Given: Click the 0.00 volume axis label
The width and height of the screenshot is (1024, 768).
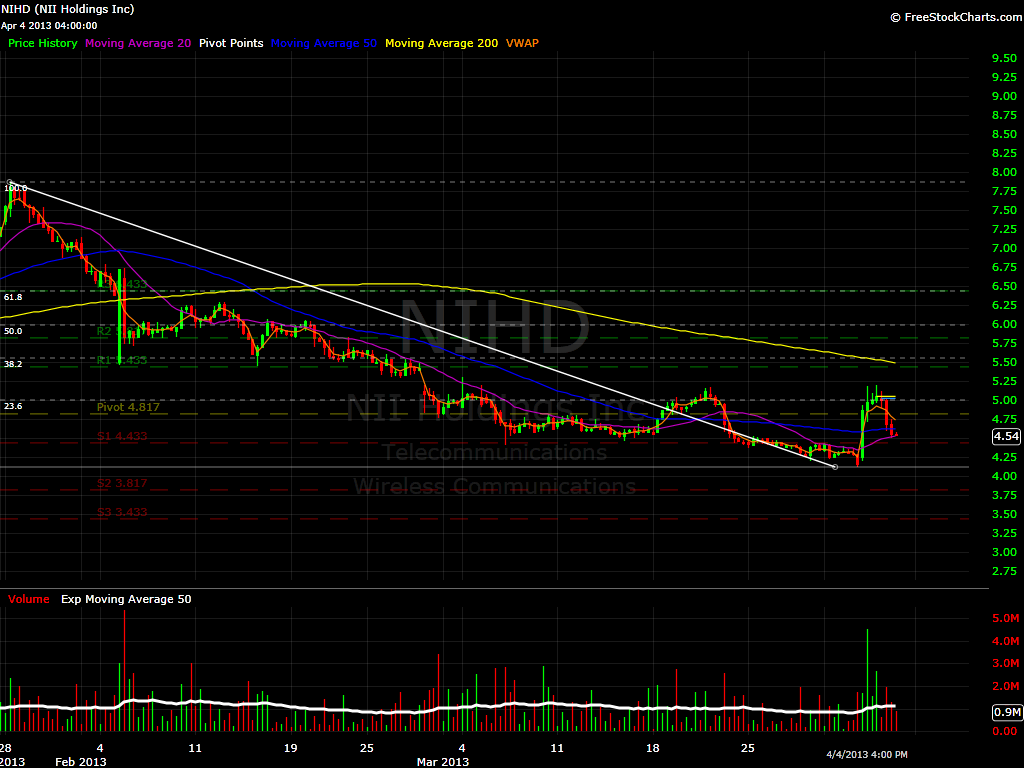Looking at the screenshot, I should coord(1004,731).
